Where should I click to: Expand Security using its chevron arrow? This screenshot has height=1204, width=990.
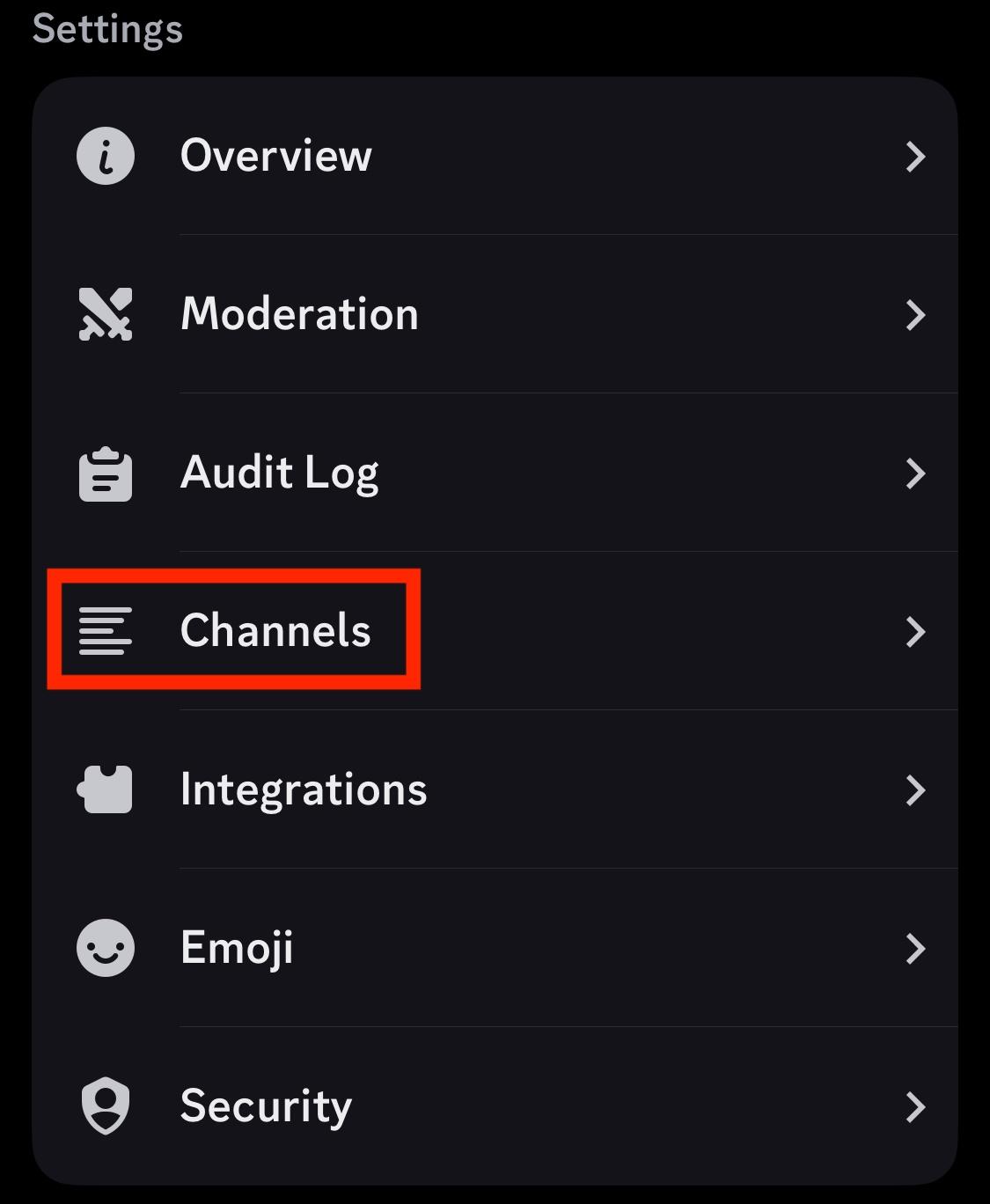tap(916, 1107)
